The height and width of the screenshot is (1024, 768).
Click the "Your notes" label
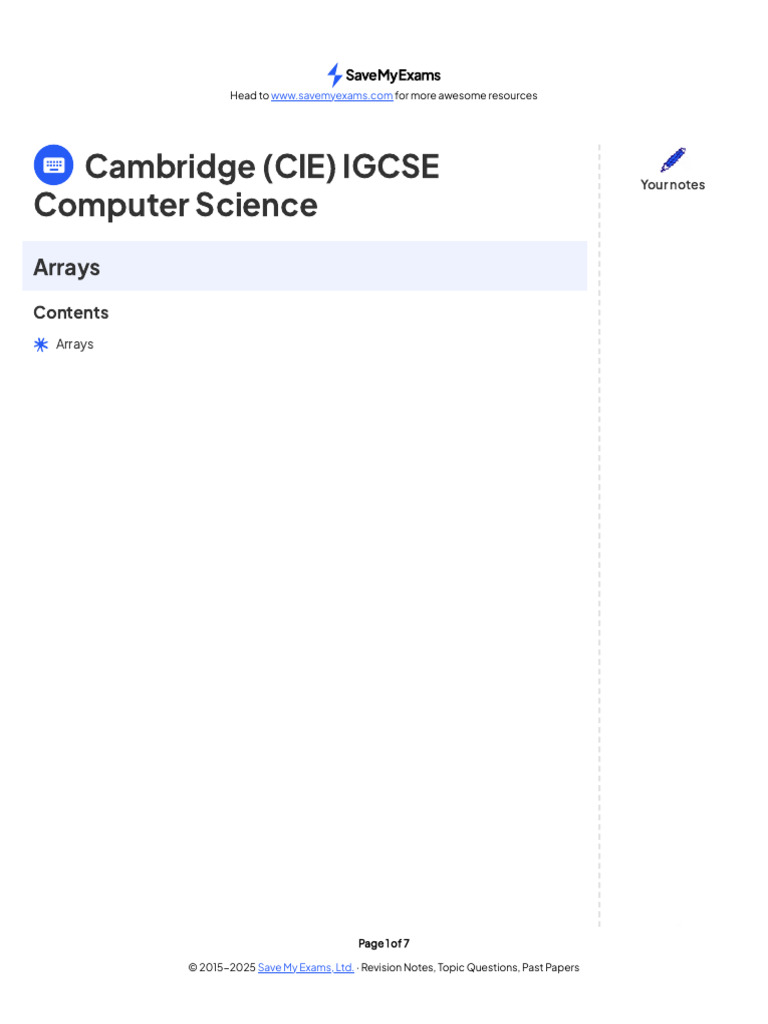click(673, 184)
